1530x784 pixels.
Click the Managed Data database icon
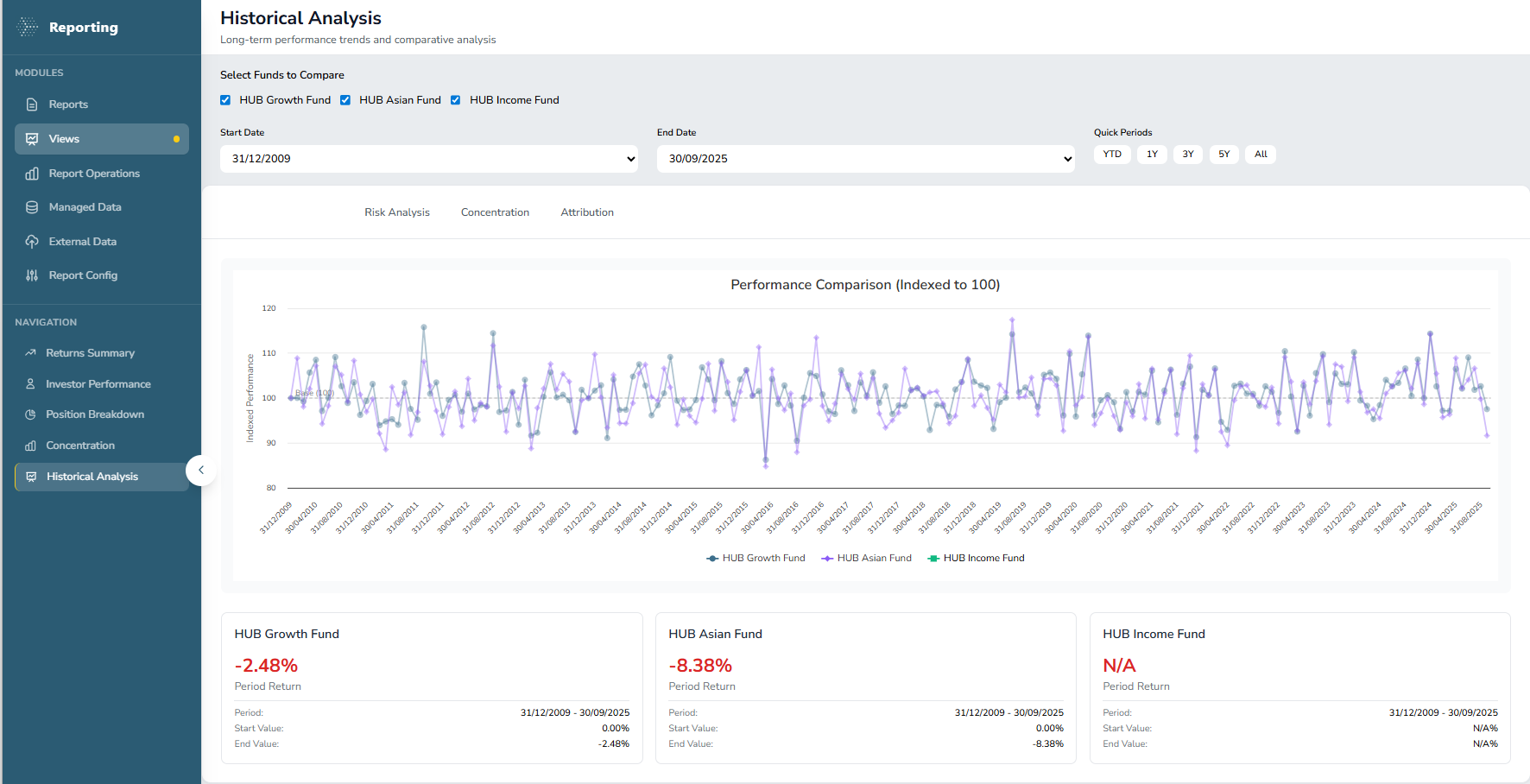(32, 207)
